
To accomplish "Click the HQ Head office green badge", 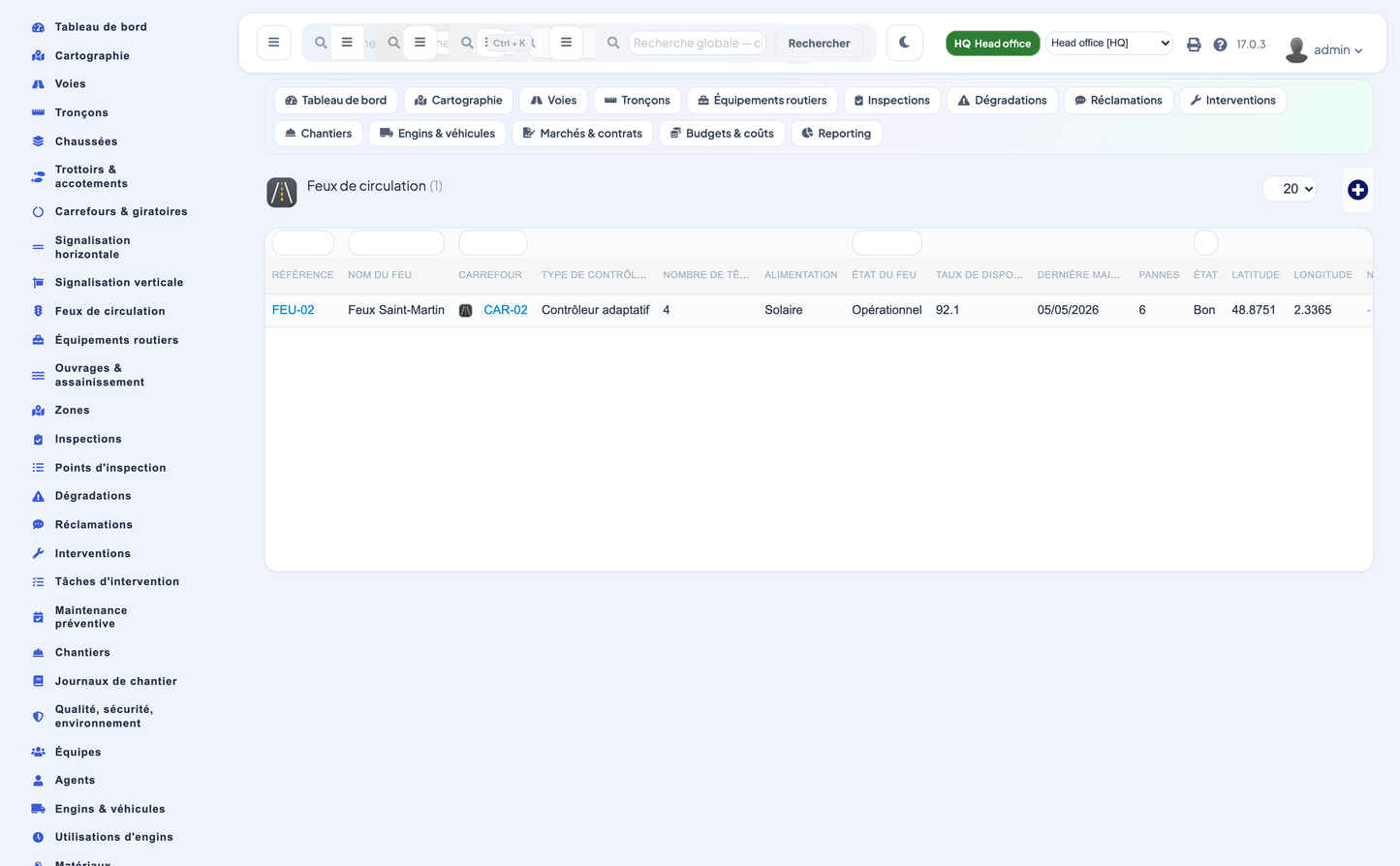I will (x=992, y=44).
